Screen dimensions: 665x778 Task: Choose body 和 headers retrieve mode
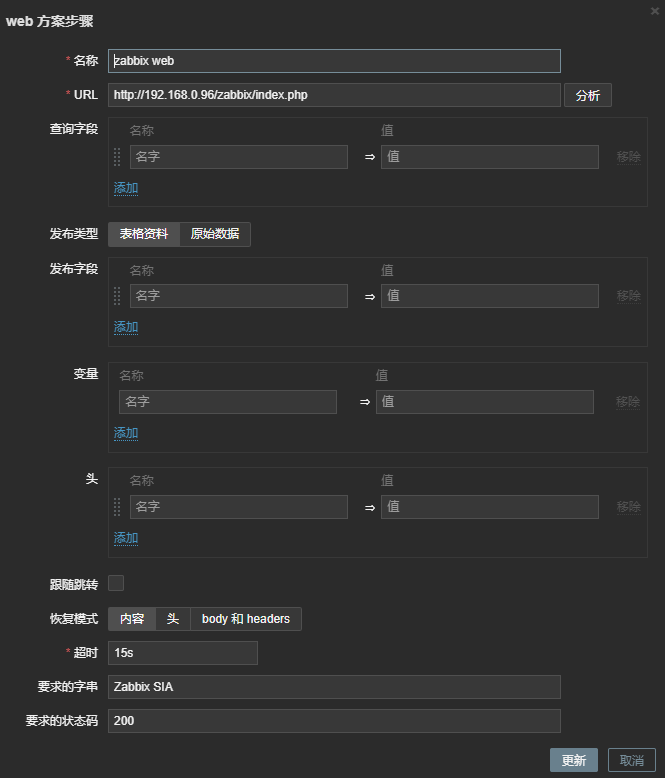pyautogui.click(x=246, y=619)
